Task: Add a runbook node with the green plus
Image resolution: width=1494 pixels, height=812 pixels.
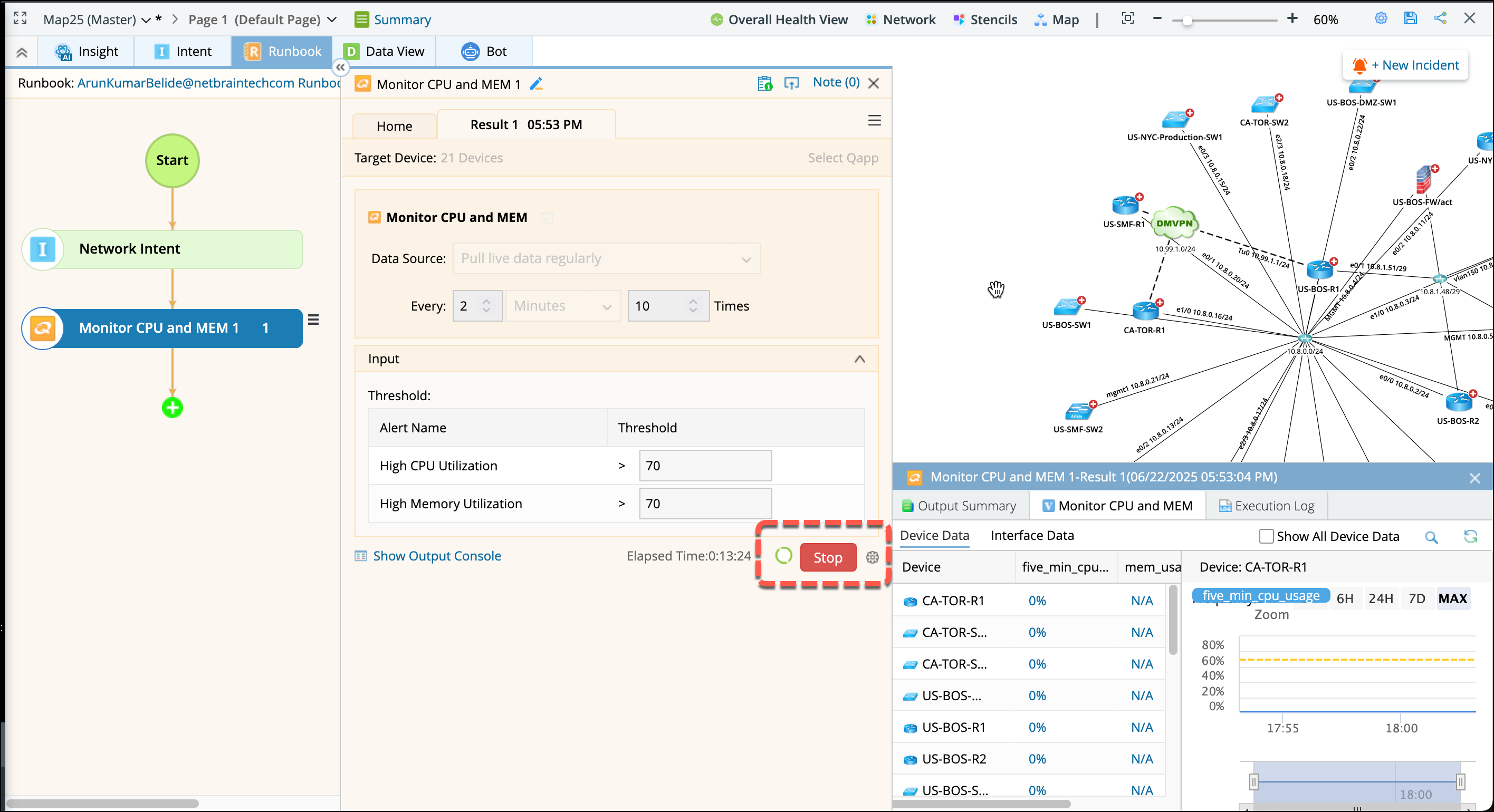Action: (x=173, y=408)
